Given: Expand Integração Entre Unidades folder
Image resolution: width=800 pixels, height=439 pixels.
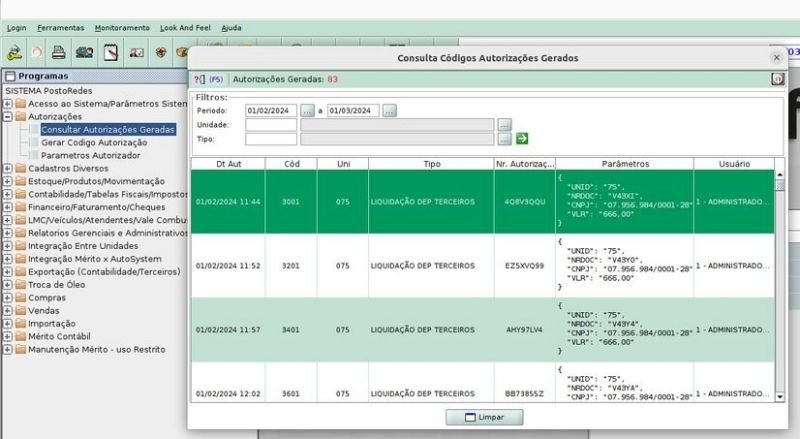Looking at the screenshot, I should [8, 246].
